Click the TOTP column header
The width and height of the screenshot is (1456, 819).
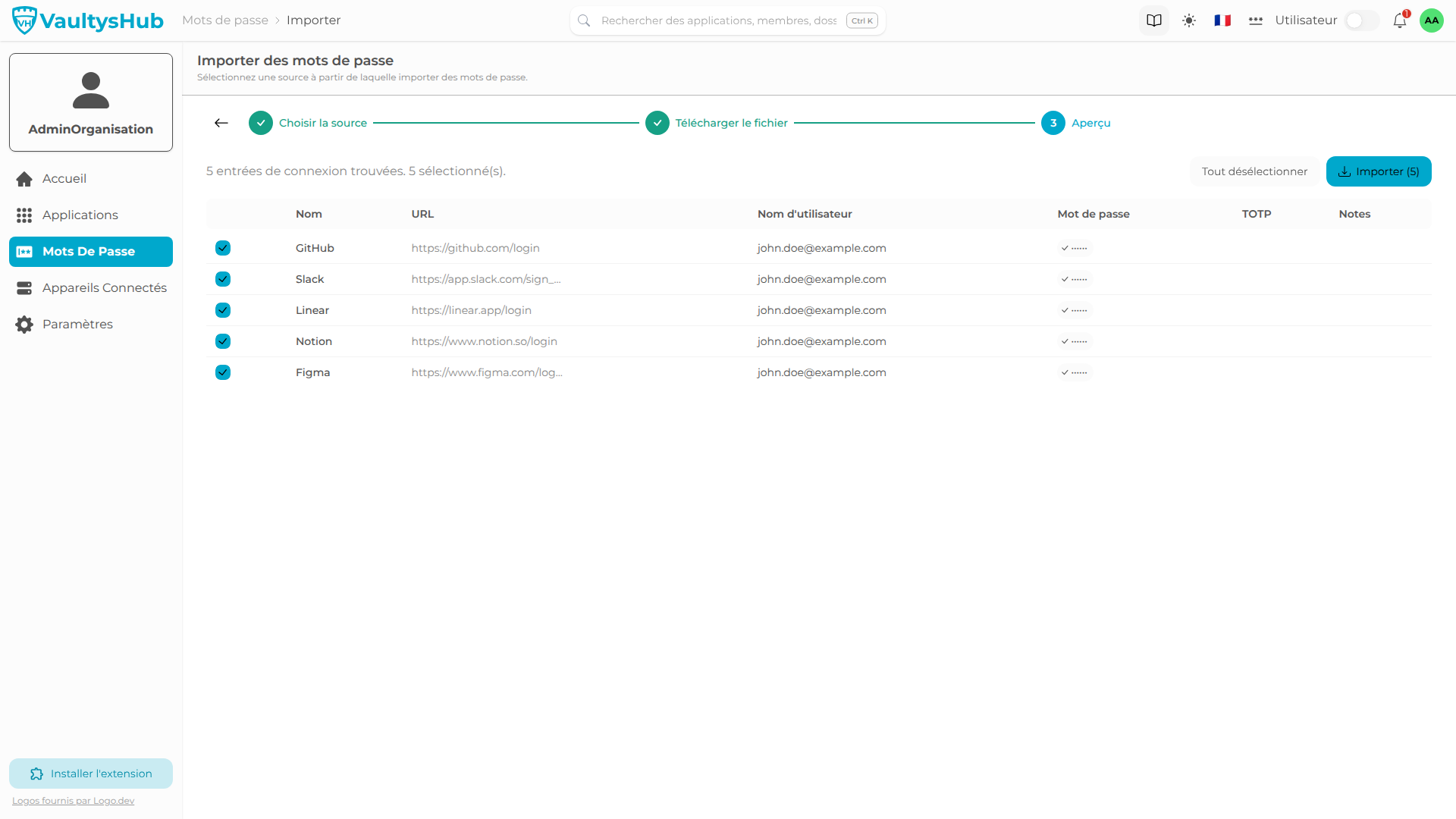click(1257, 214)
